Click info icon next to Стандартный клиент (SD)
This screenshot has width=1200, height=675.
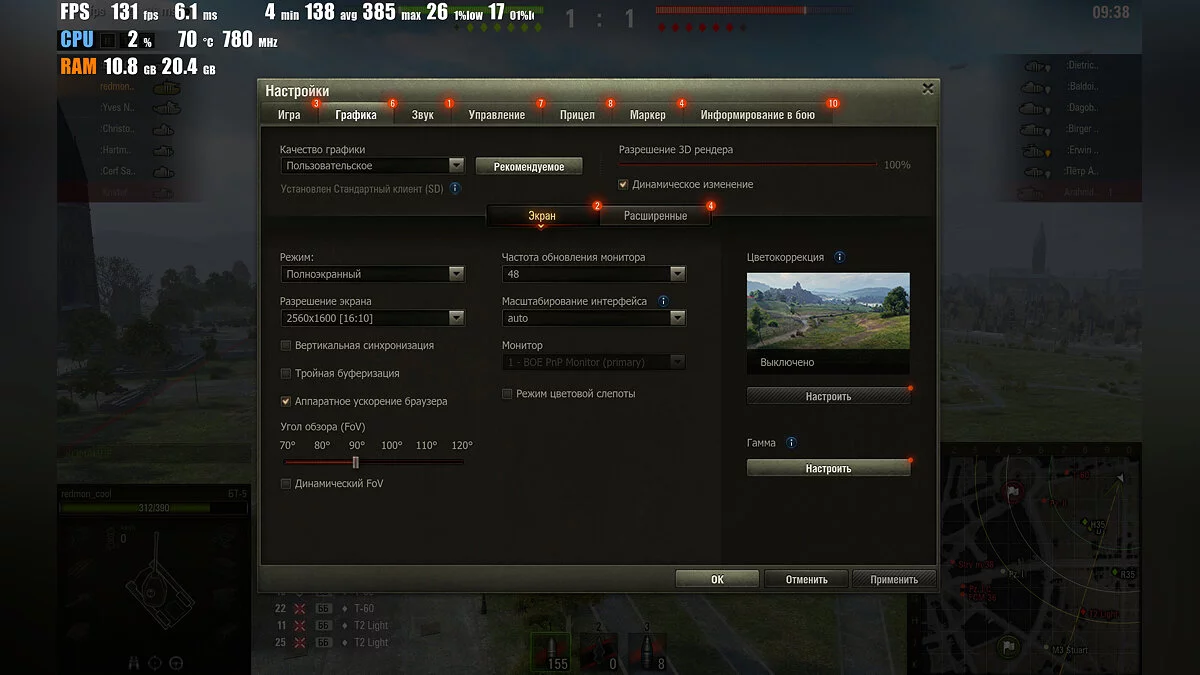[455, 188]
